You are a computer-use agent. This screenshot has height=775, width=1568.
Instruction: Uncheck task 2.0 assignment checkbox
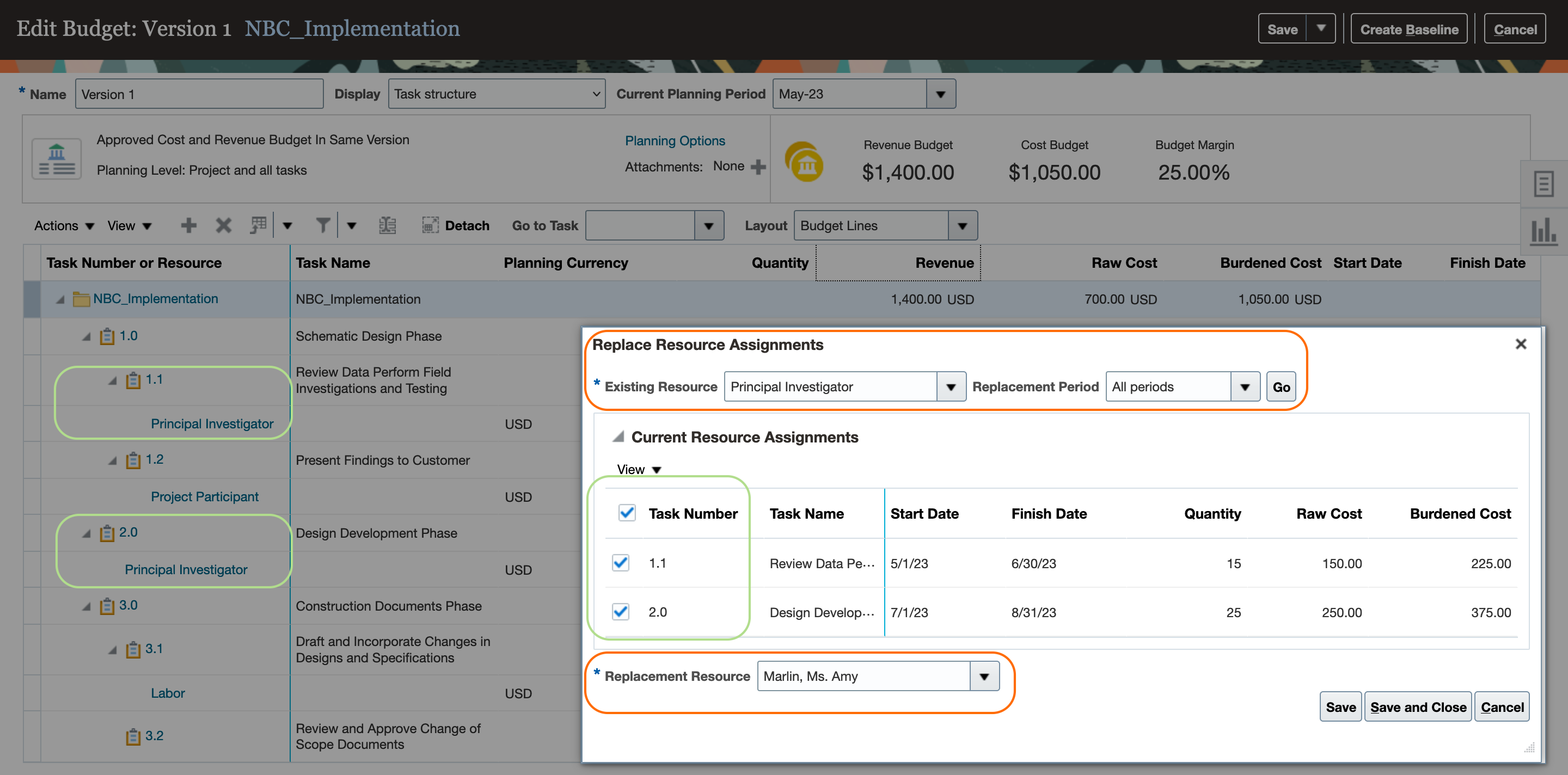[620, 611]
